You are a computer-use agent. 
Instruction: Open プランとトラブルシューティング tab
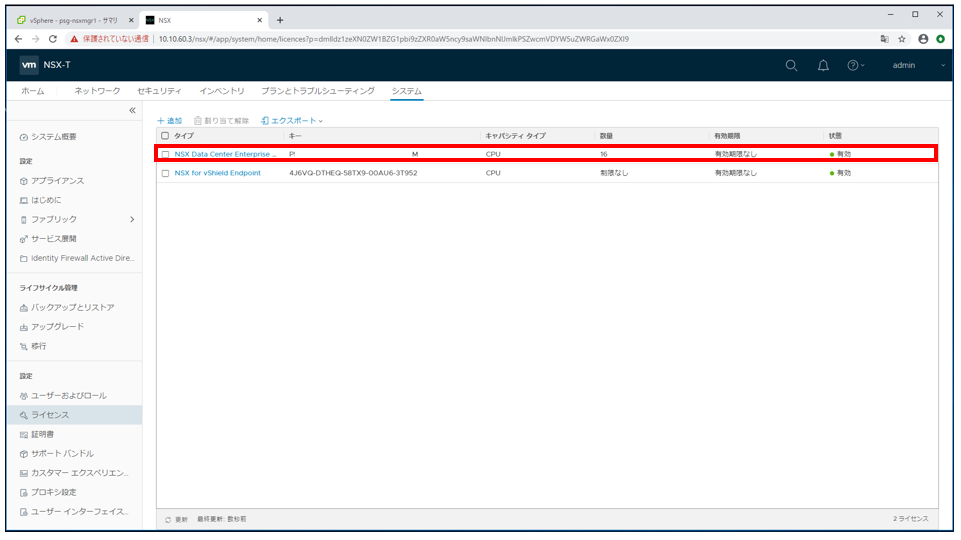[317, 91]
